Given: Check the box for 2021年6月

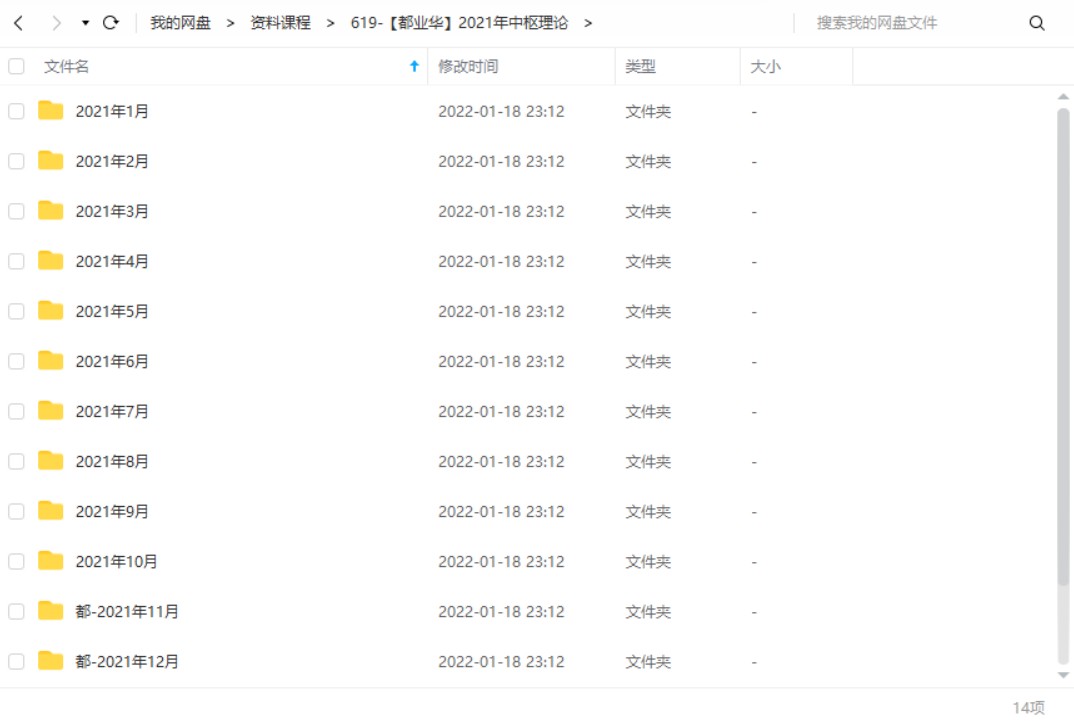Looking at the screenshot, I should click(x=16, y=361).
